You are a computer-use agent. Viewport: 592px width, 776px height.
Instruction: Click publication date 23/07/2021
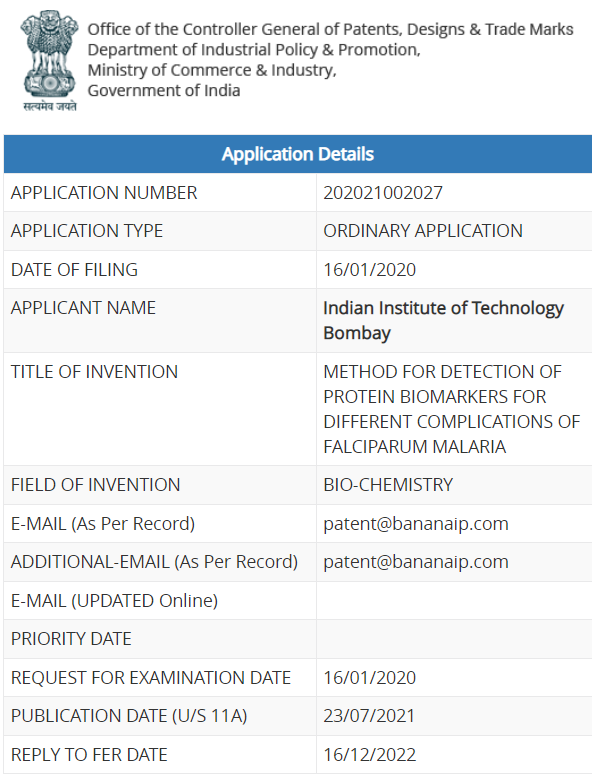(369, 716)
